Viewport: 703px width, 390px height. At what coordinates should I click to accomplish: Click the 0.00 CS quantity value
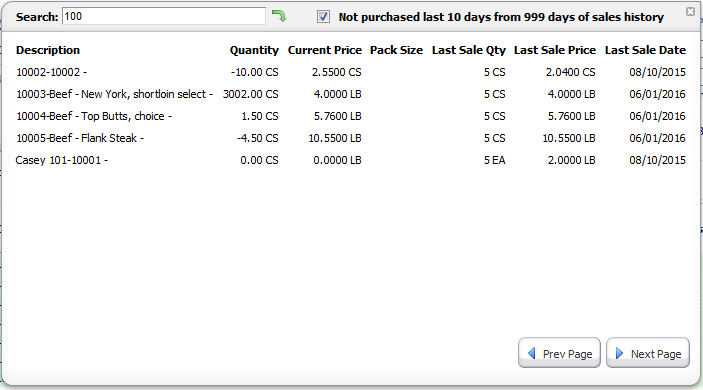coord(259,160)
